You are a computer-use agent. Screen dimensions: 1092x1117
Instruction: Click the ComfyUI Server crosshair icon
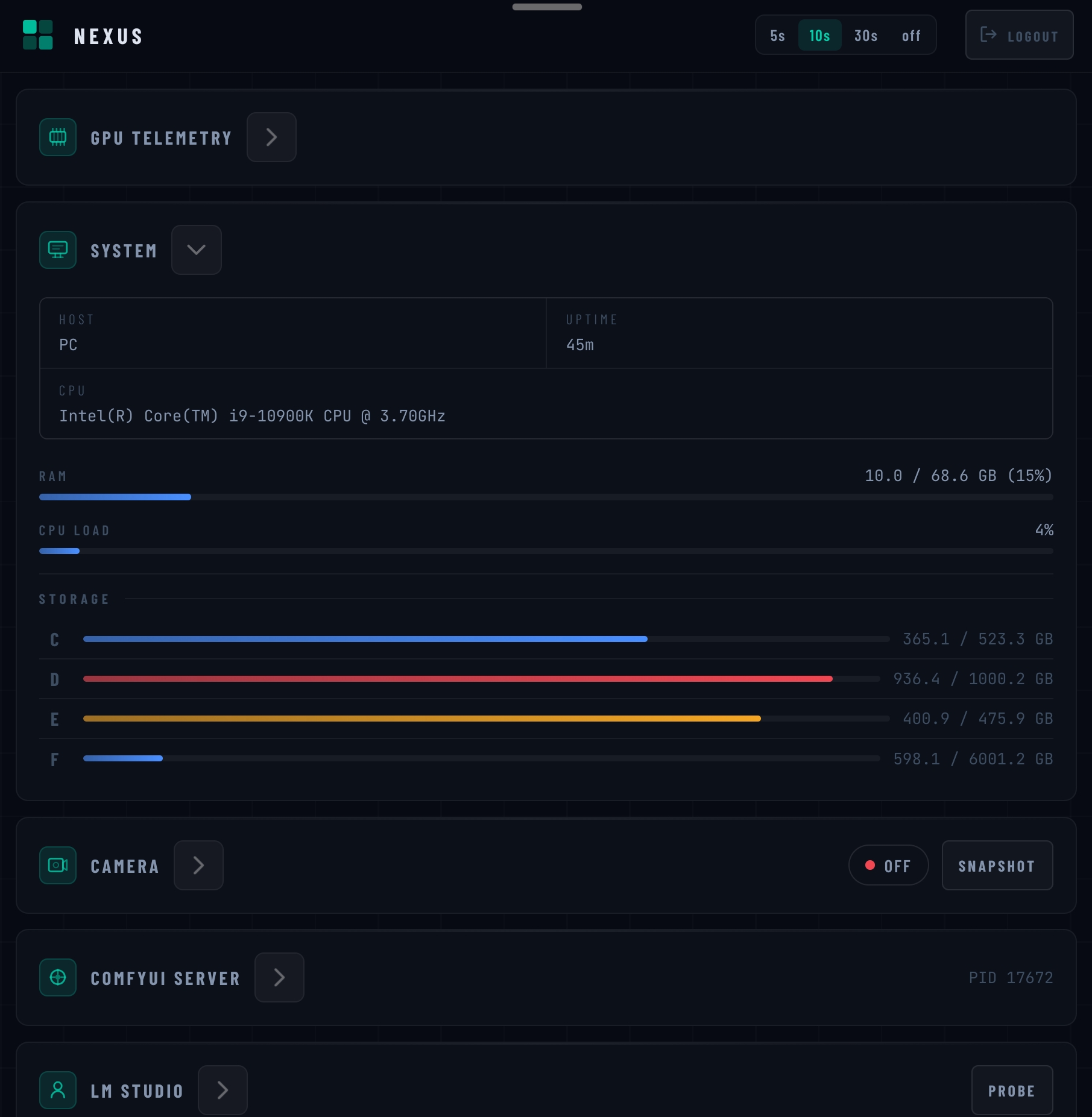57,977
